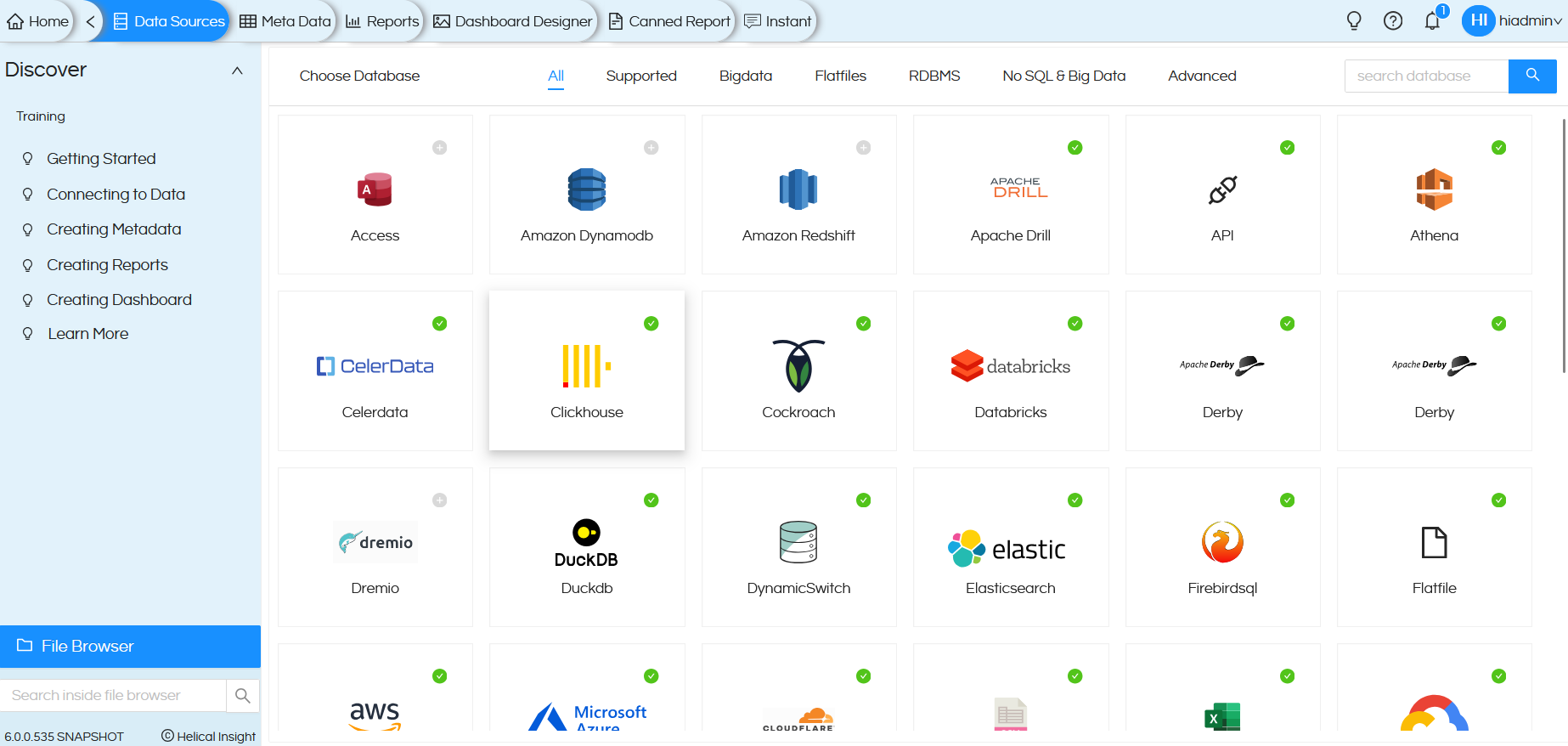Focus the search database input

[x=1426, y=76]
